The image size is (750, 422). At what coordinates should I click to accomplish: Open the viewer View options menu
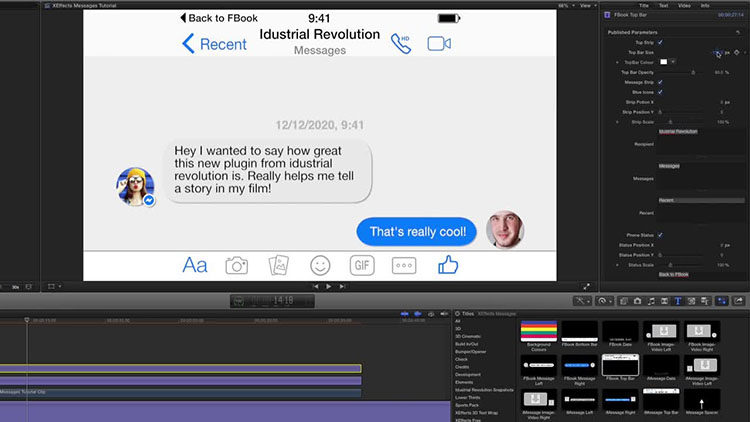coord(588,6)
